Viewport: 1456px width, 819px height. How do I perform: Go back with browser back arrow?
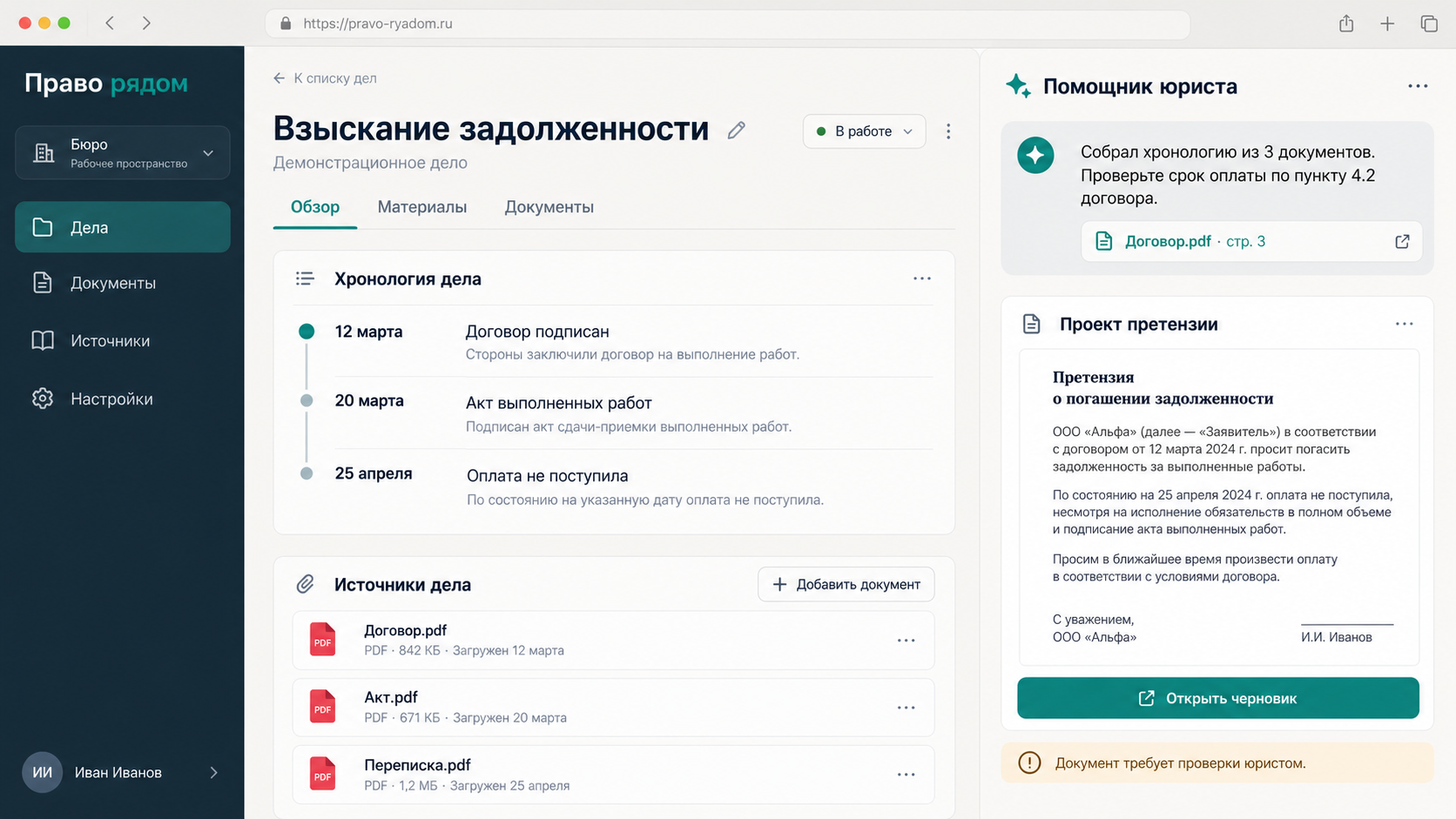point(110,23)
